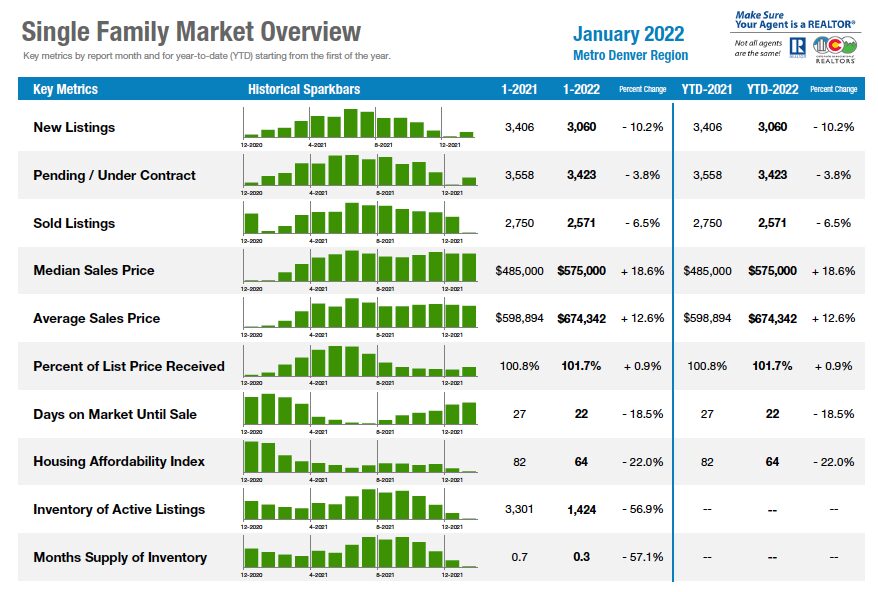Click the January 2022 report title
This screenshot has width=878, height=592.
628,34
